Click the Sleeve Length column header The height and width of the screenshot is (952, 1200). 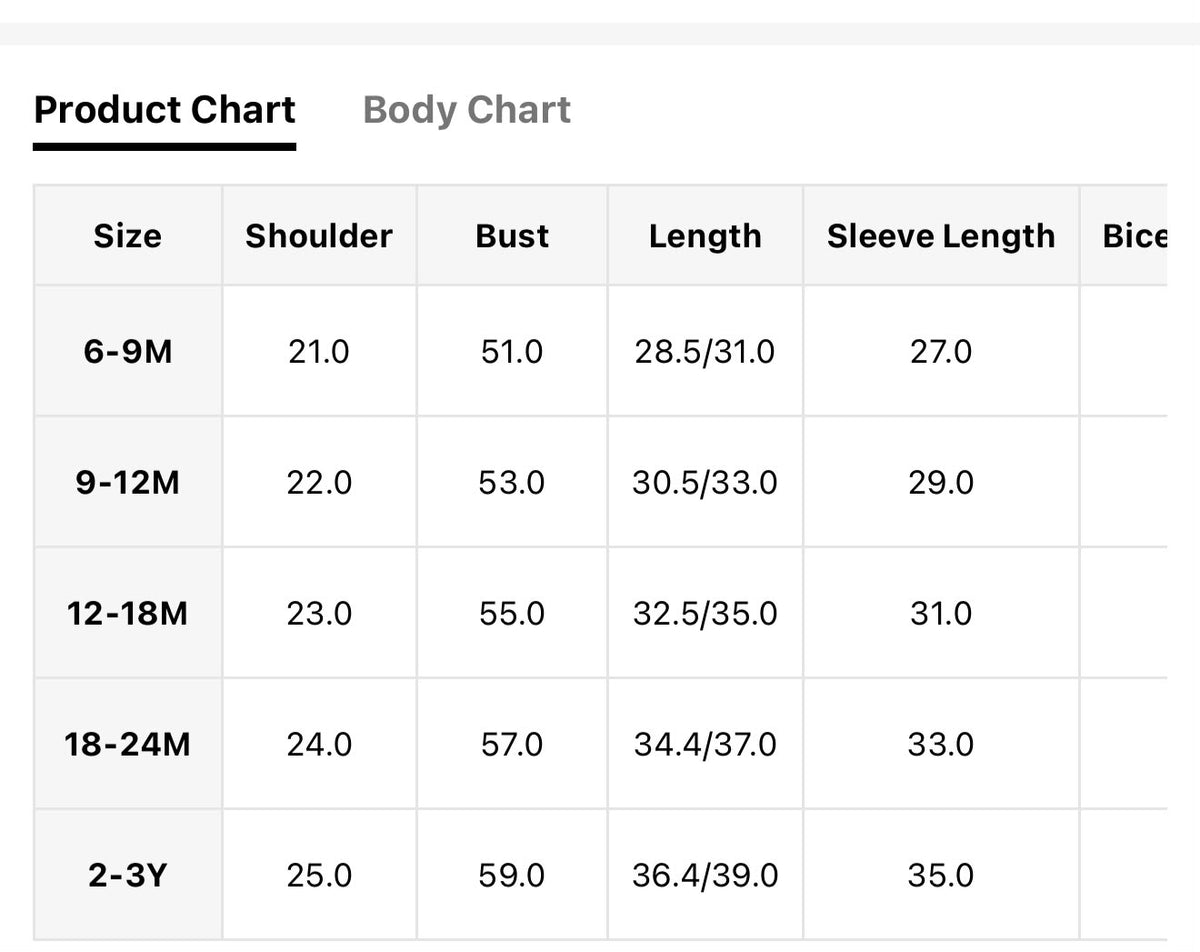point(941,236)
